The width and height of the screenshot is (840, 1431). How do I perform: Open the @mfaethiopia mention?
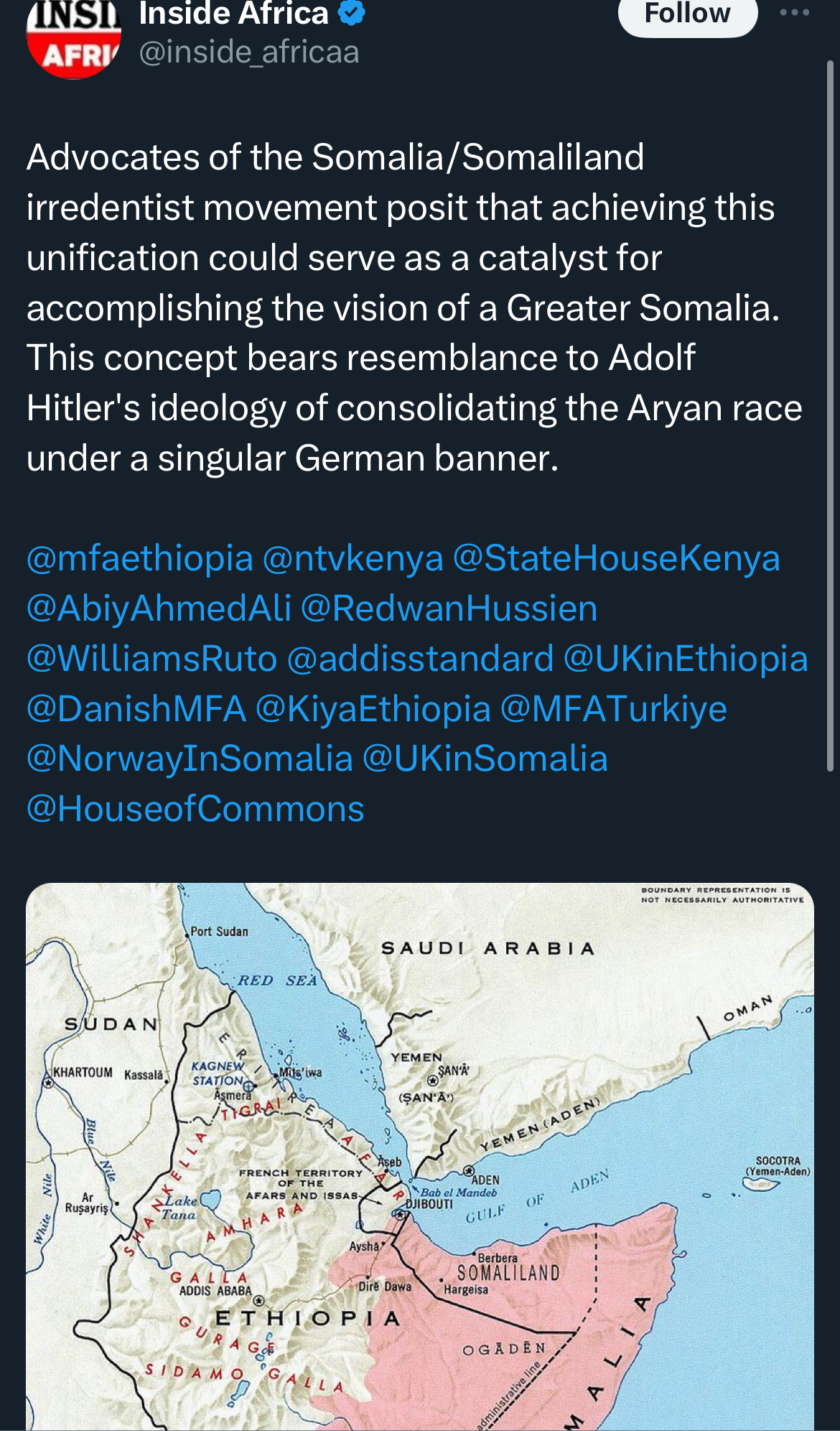click(x=140, y=558)
